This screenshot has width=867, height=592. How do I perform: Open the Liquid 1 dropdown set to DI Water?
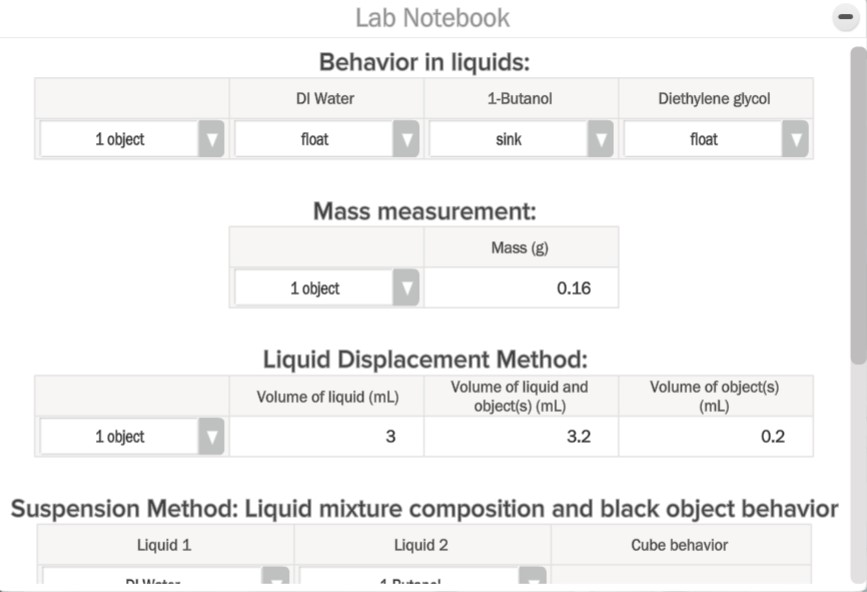[165, 578]
